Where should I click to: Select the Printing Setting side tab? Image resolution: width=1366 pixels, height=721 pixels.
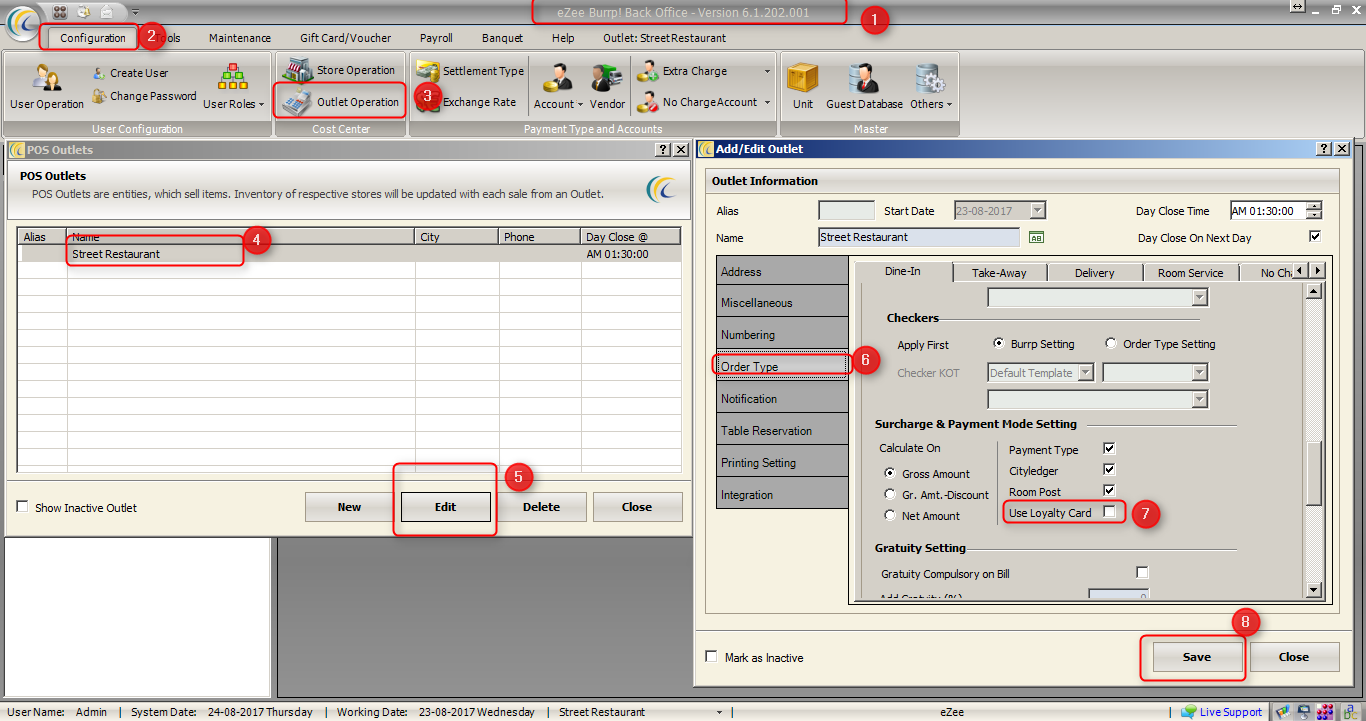tap(782, 463)
